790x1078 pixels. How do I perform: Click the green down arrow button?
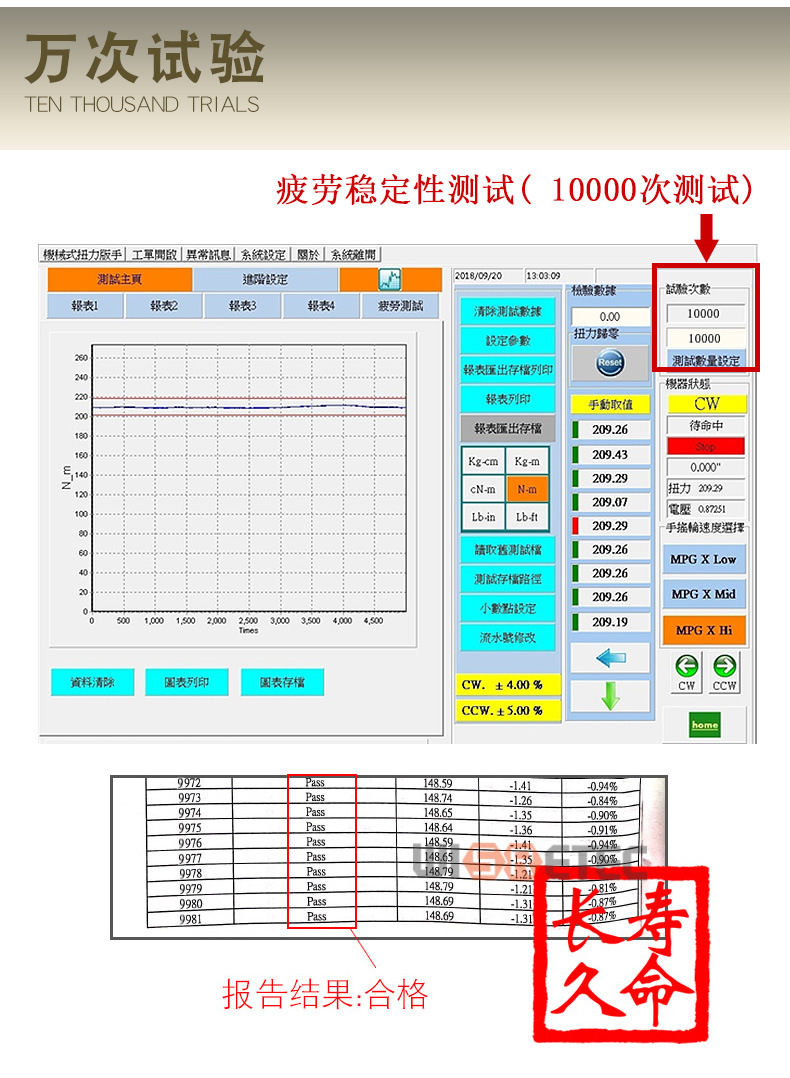pyautogui.click(x=611, y=696)
